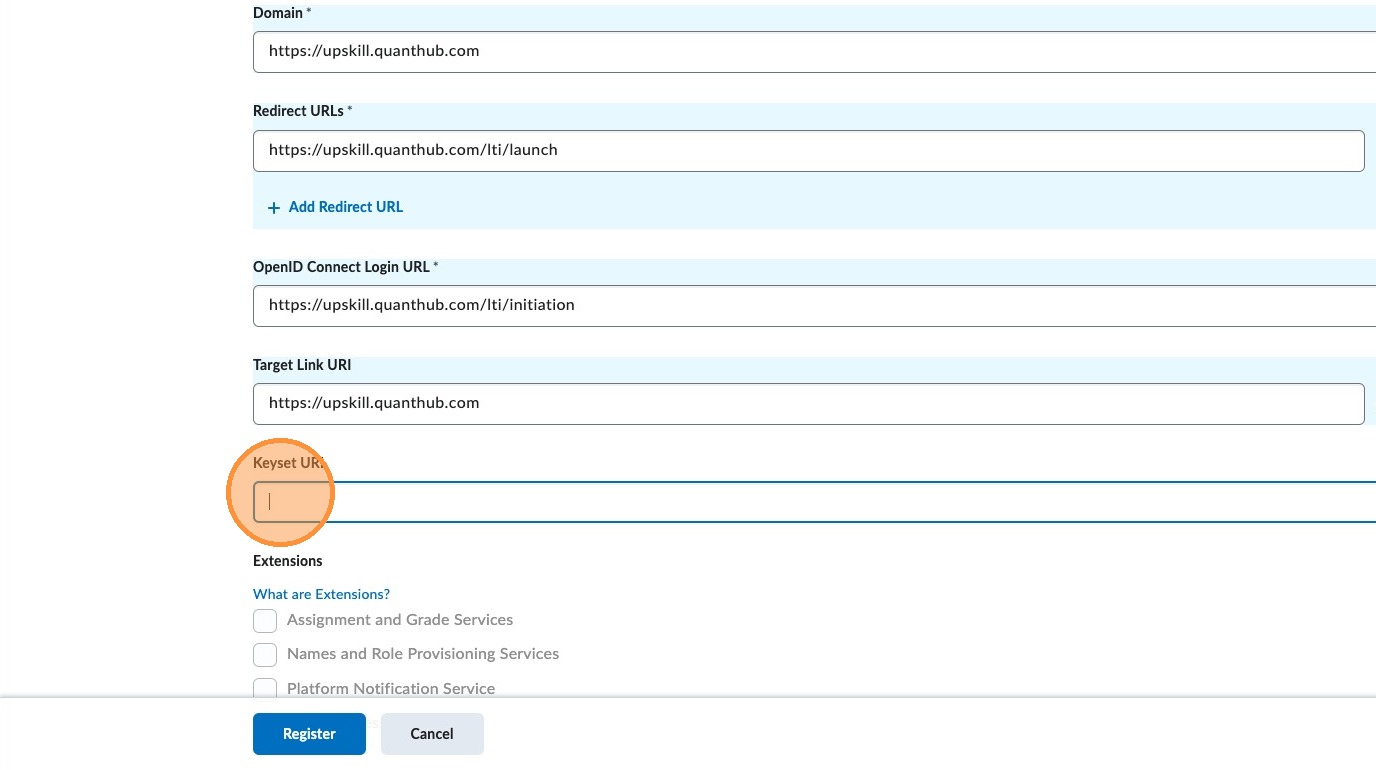
Task: Click the Add Redirect URL link text
Action: (x=346, y=207)
